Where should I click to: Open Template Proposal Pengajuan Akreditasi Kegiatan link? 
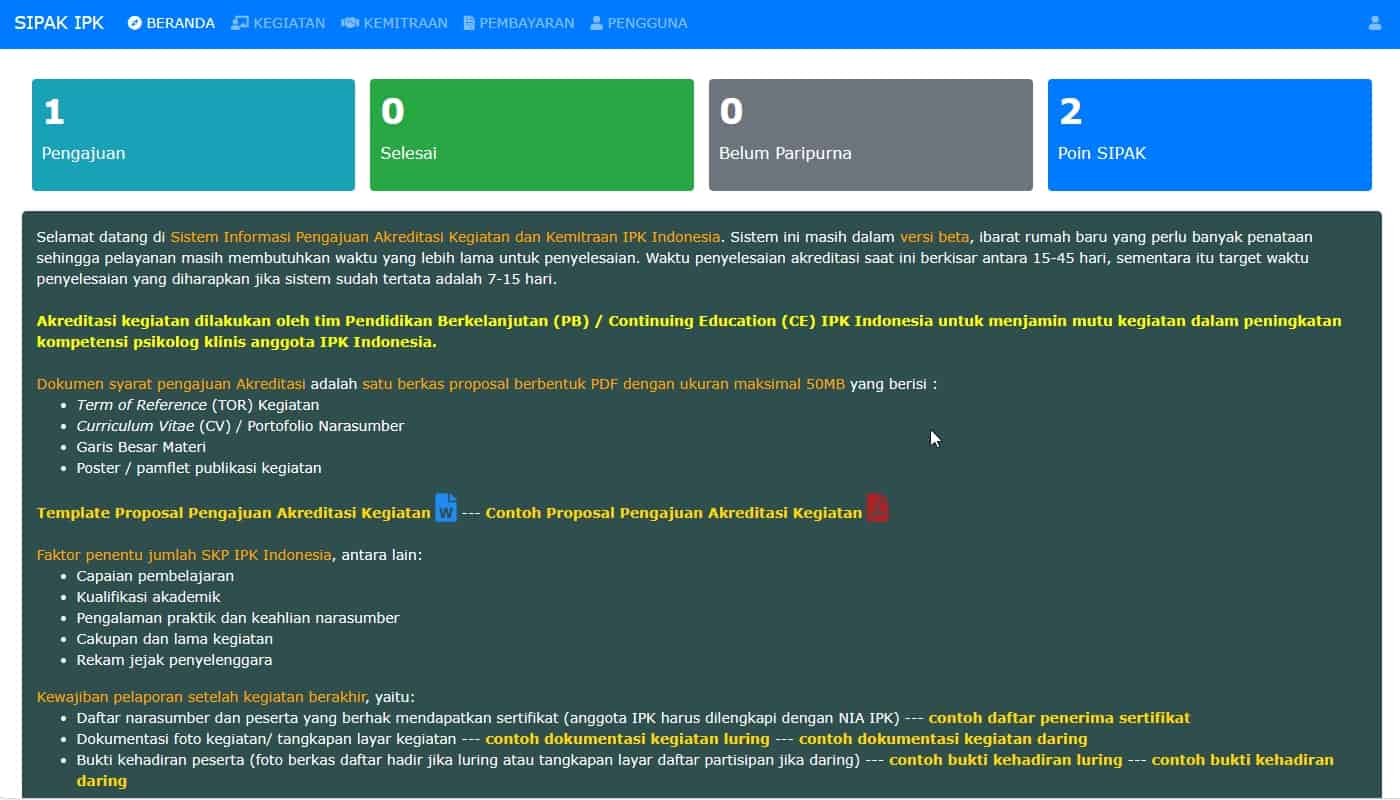(x=234, y=513)
